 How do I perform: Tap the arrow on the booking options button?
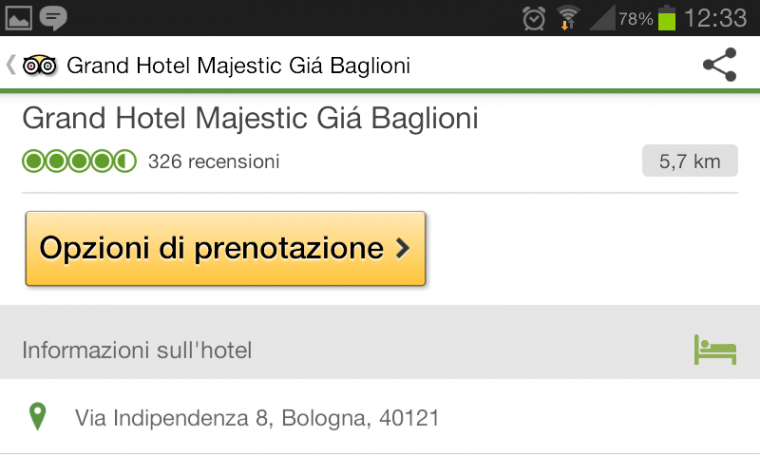[403, 248]
